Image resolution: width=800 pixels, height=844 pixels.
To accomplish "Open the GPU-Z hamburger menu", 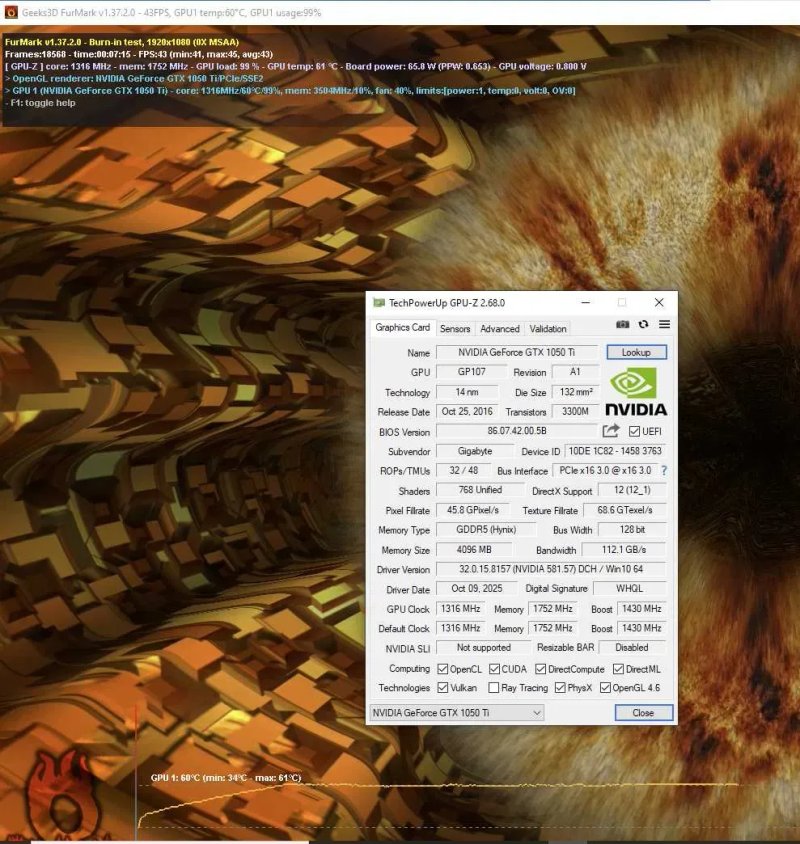I will [664, 324].
